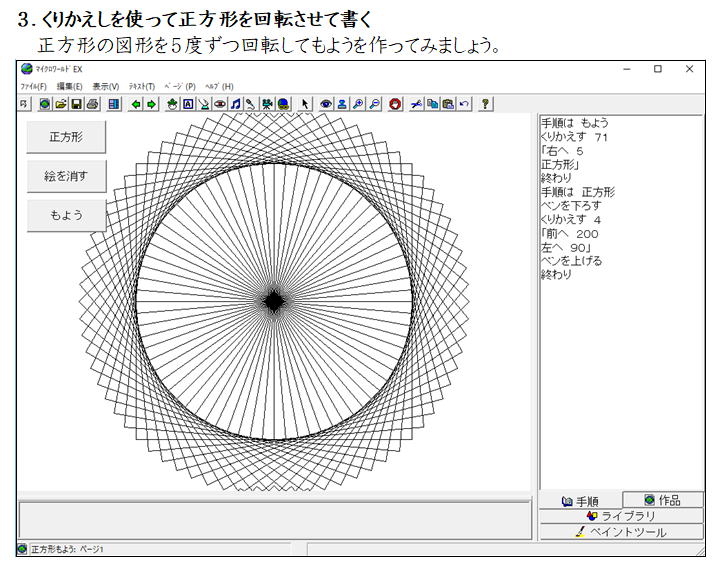The width and height of the screenshot is (720, 567).
Task: Go to next page green right arrow
Action: (x=151, y=104)
